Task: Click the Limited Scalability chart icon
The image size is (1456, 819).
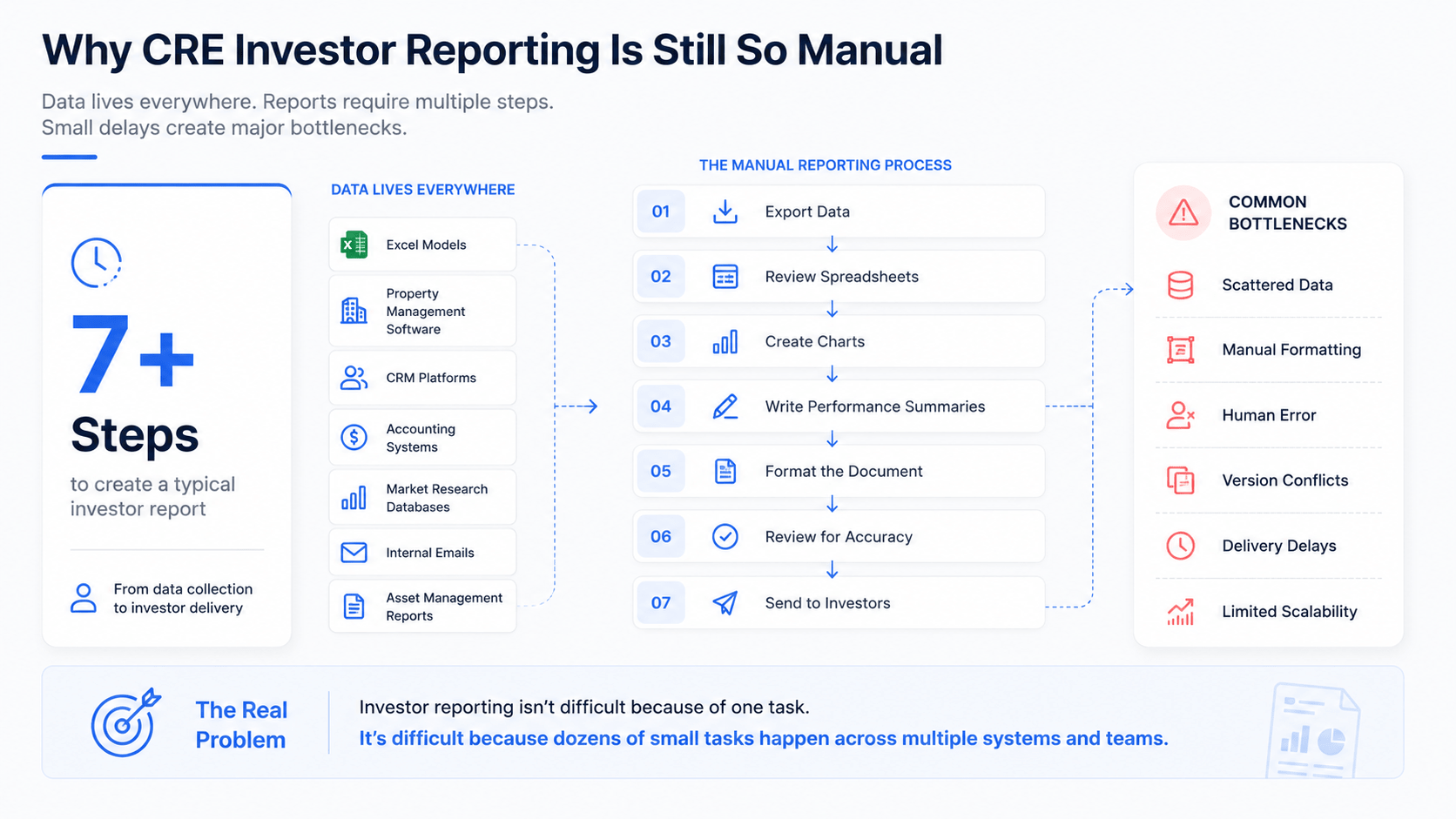Action: point(1181,612)
